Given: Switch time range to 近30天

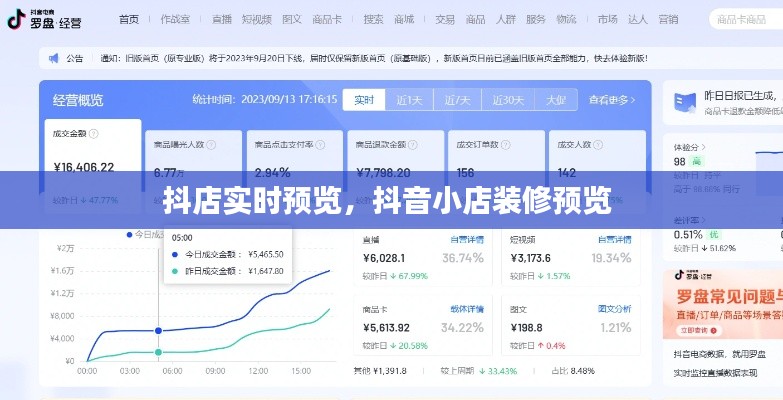Looking at the screenshot, I should click(509, 100).
